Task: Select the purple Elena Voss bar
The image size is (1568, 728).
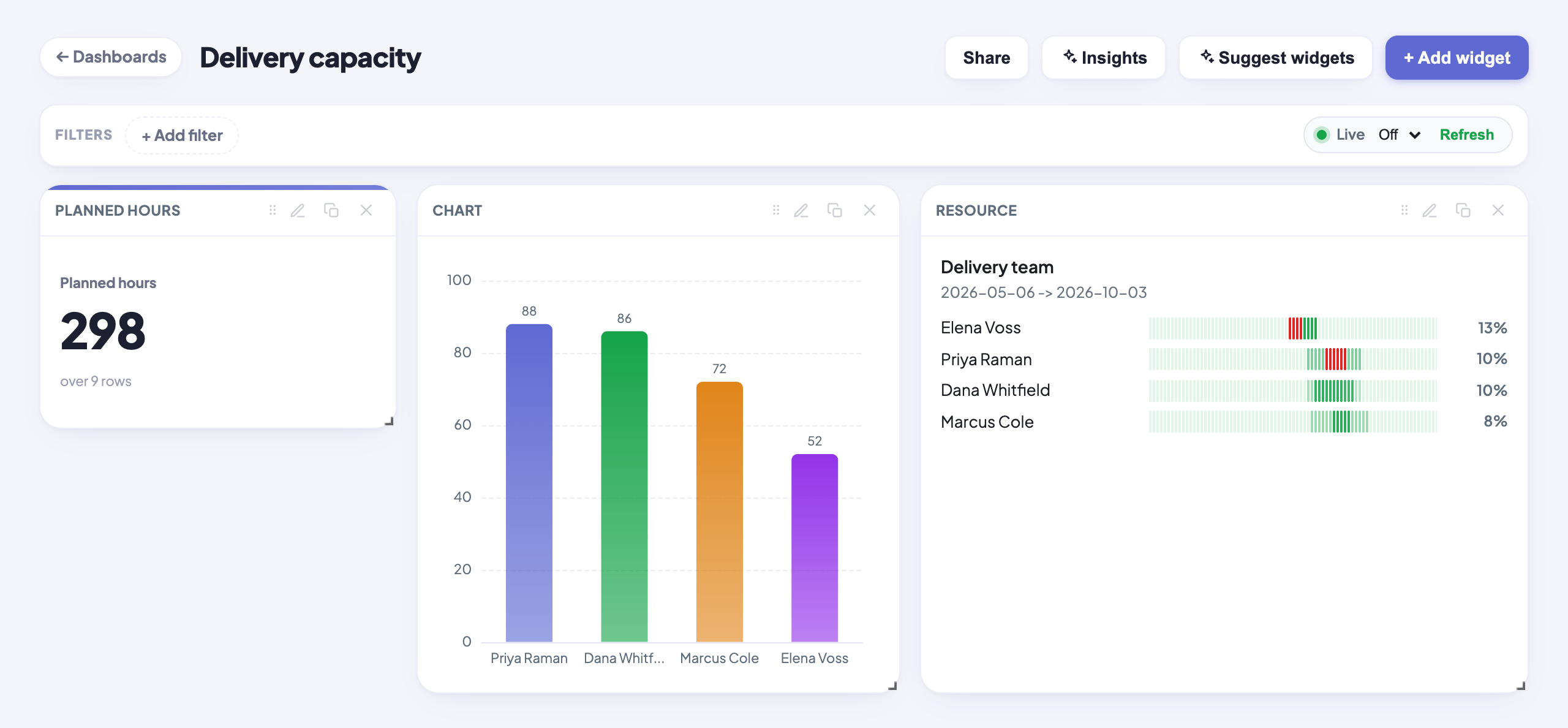Action: (x=815, y=548)
